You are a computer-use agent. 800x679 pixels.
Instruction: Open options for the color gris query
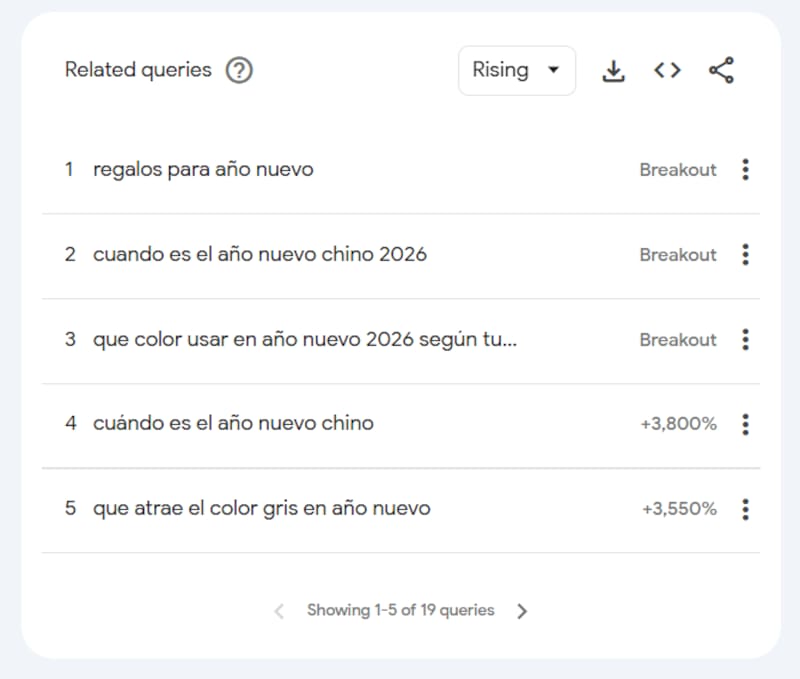pyautogui.click(x=745, y=509)
